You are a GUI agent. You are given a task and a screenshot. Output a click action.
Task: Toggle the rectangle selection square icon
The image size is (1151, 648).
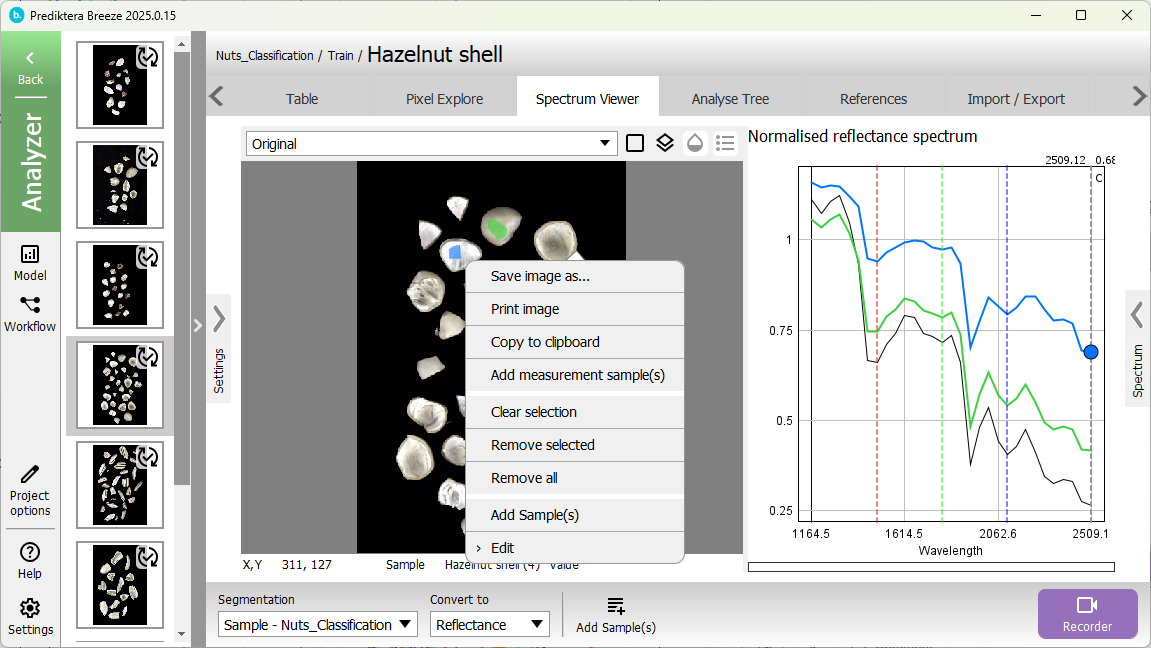pyautogui.click(x=635, y=143)
